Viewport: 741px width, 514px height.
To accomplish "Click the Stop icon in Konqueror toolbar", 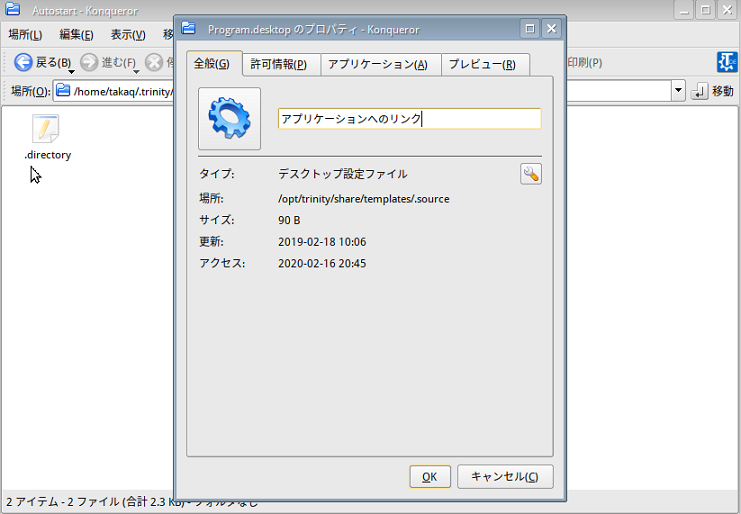I will 154,62.
